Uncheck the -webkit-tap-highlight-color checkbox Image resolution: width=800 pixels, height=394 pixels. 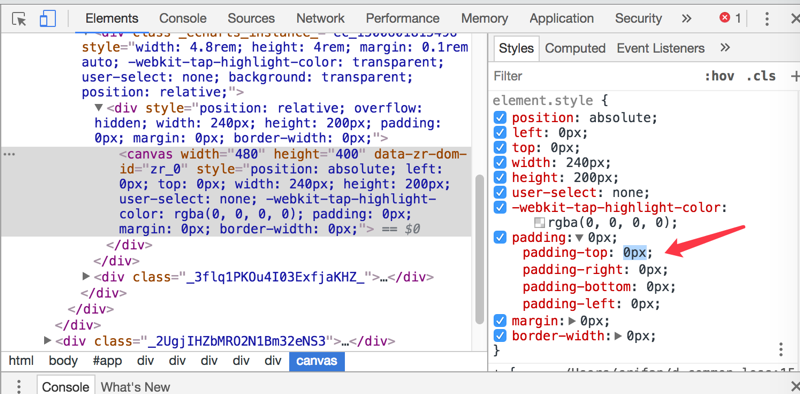[x=500, y=208]
